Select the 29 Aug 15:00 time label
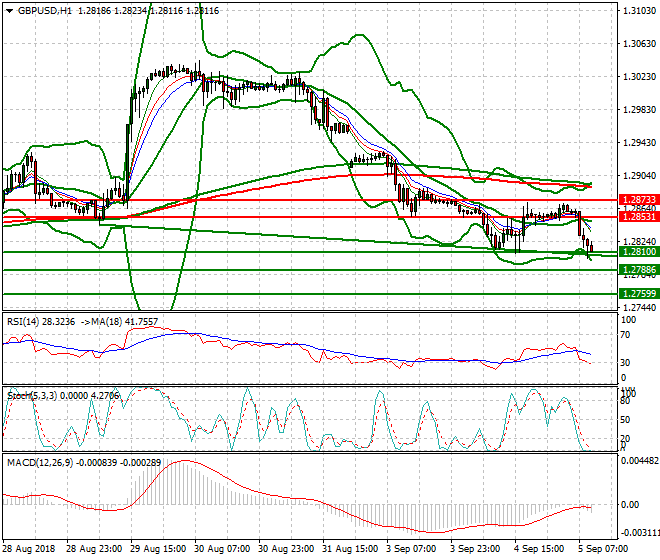660x560 pixels. tap(156, 549)
